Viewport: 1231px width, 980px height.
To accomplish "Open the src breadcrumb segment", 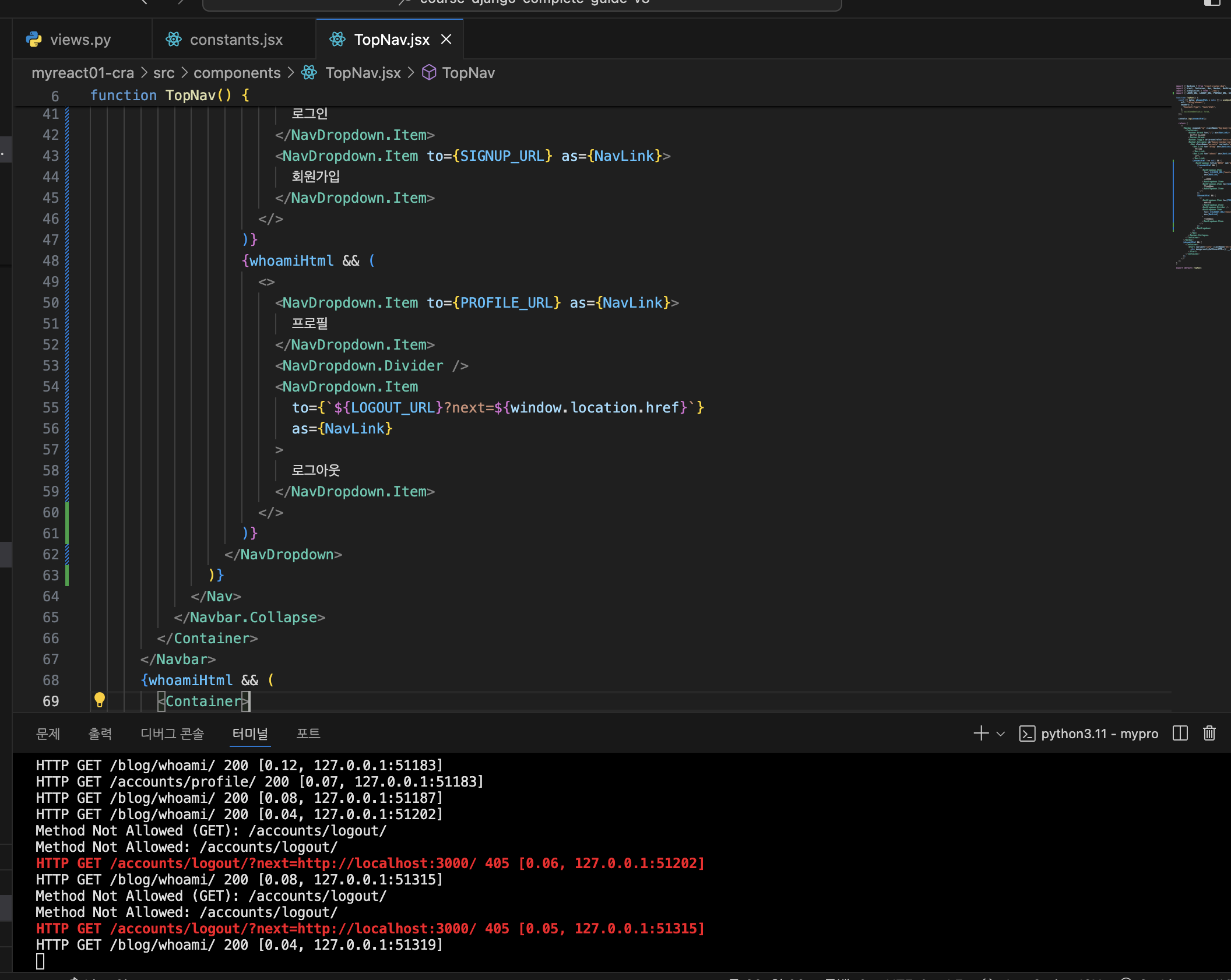I will pos(164,73).
